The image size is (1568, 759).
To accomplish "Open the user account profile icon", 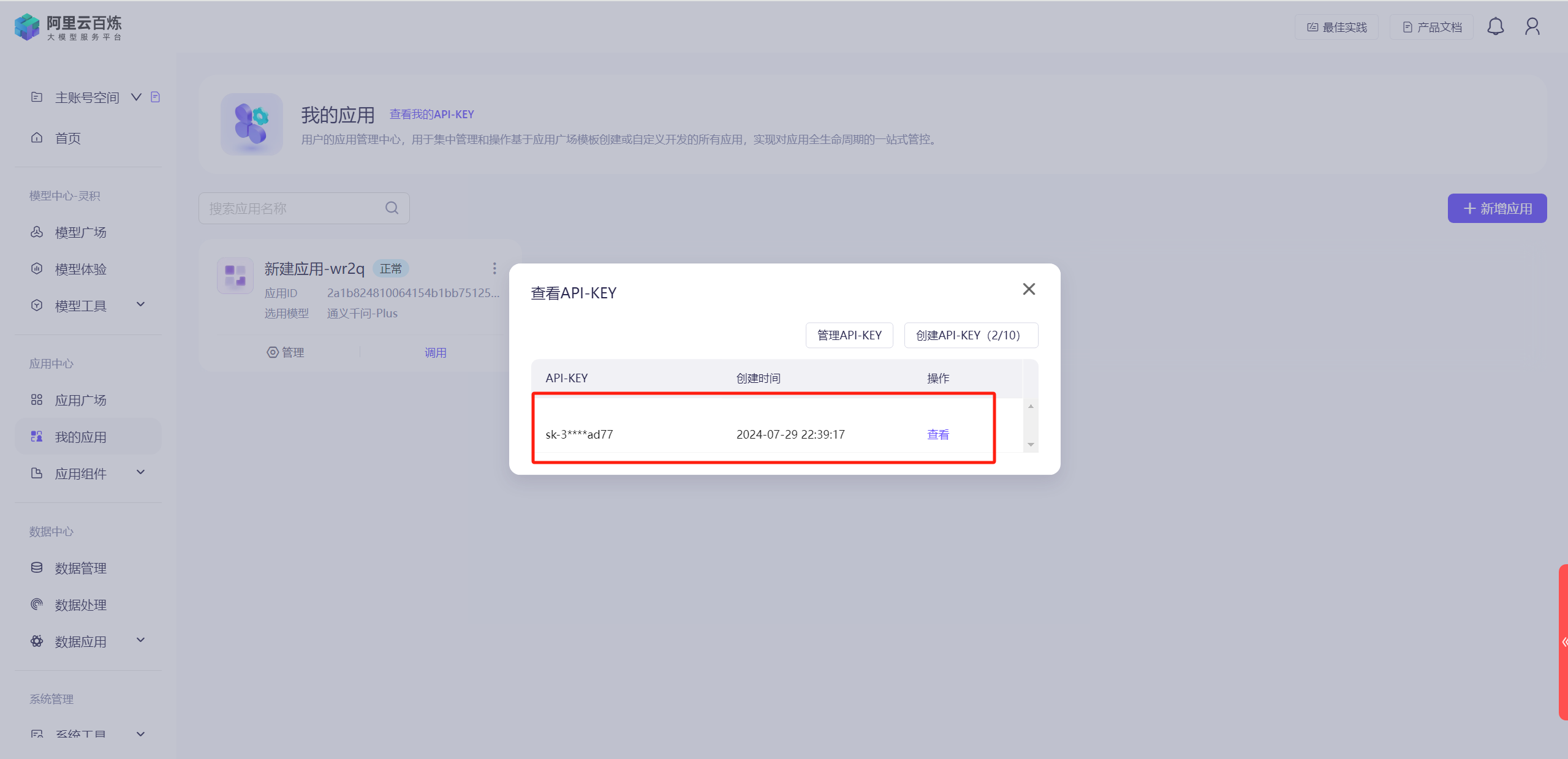I will tap(1532, 27).
